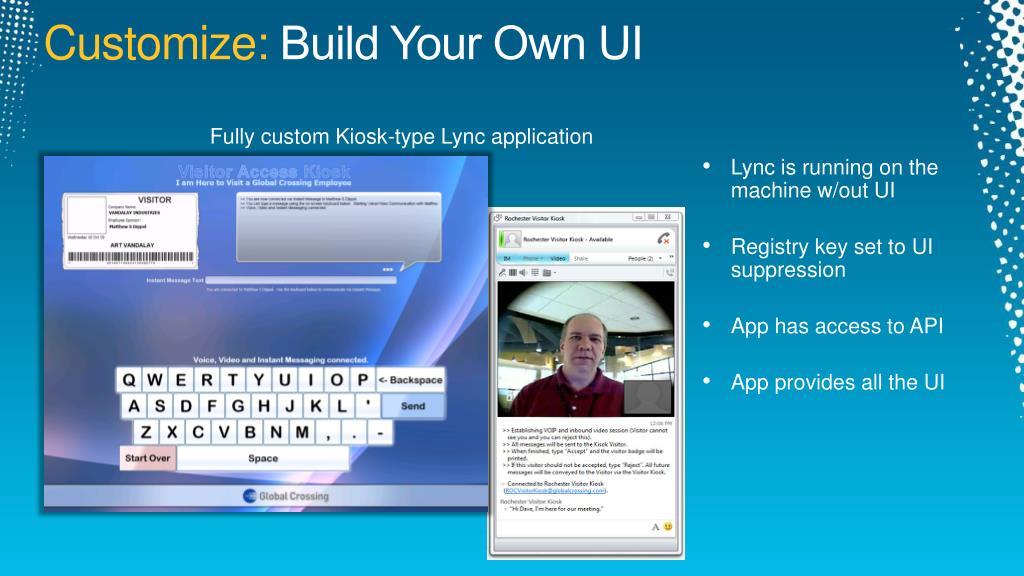The height and width of the screenshot is (576, 1024).
Task: Tap the U key
Action: (285, 380)
